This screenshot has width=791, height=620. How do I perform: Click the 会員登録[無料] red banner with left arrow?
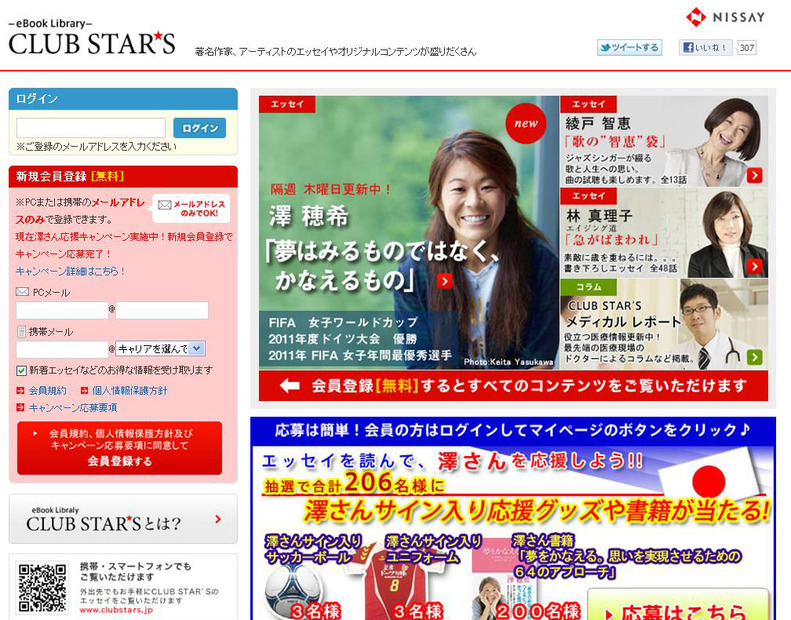coord(514,386)
